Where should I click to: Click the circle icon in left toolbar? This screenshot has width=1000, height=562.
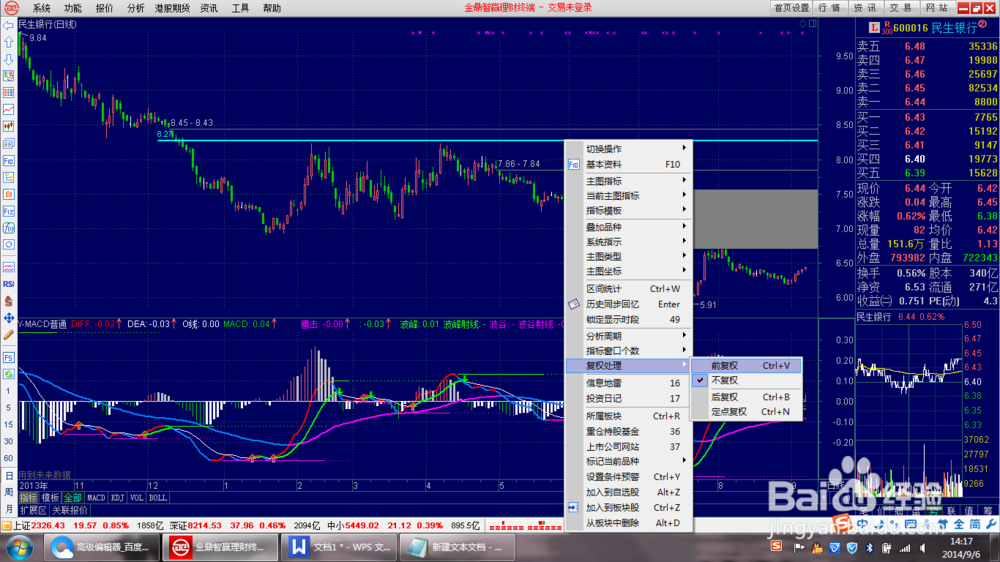tap(8, 245)
